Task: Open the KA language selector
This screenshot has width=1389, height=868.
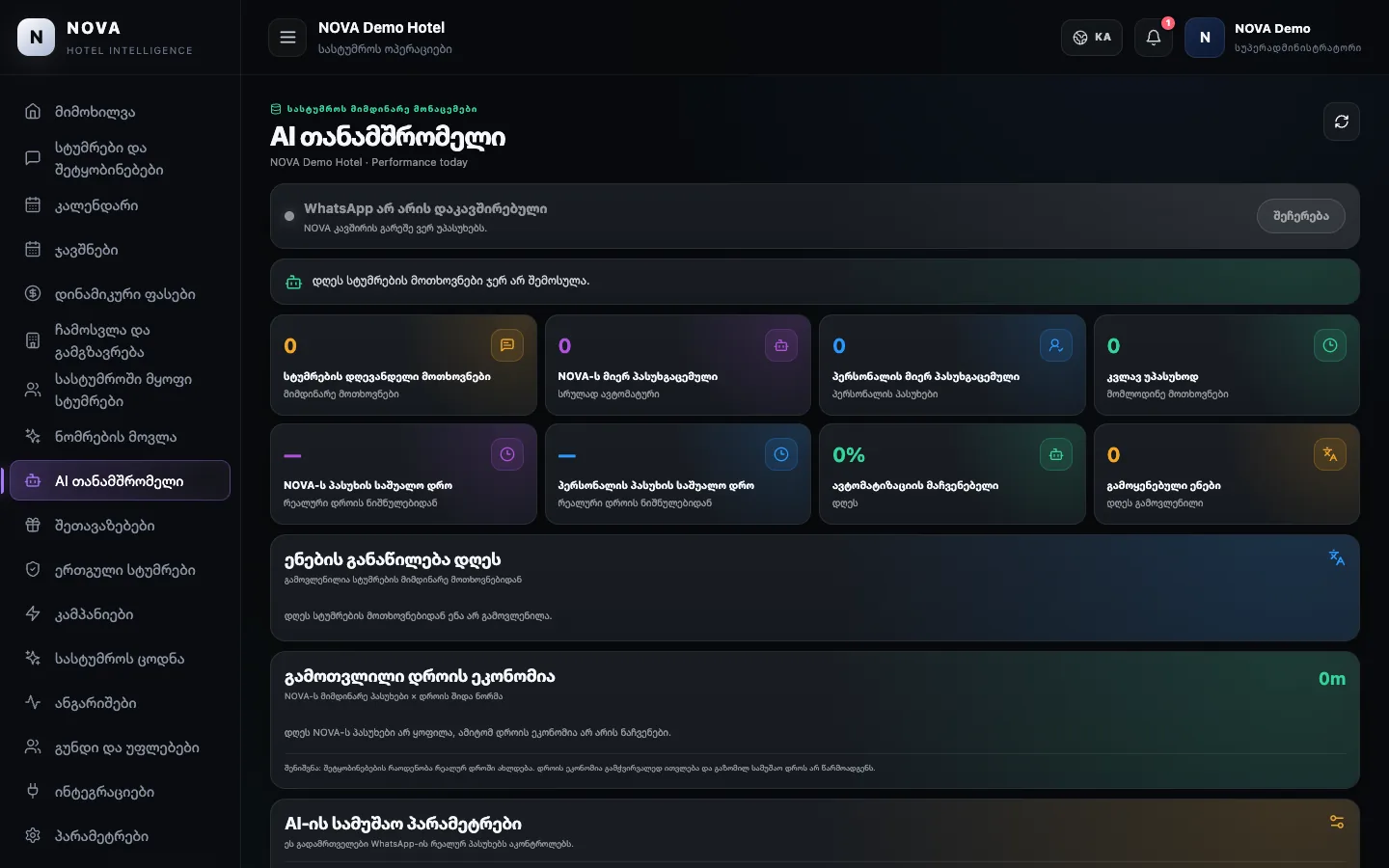Action: [1092, 38]
